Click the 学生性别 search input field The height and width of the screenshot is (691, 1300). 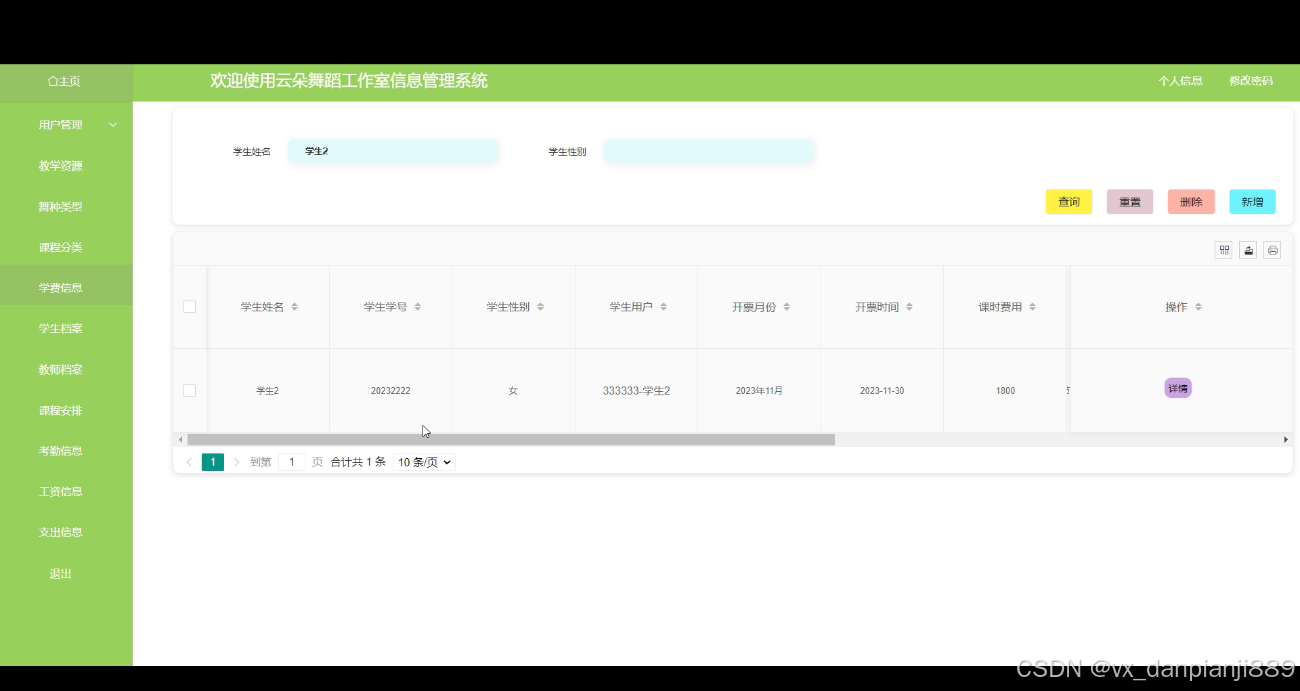click(709, 151)
